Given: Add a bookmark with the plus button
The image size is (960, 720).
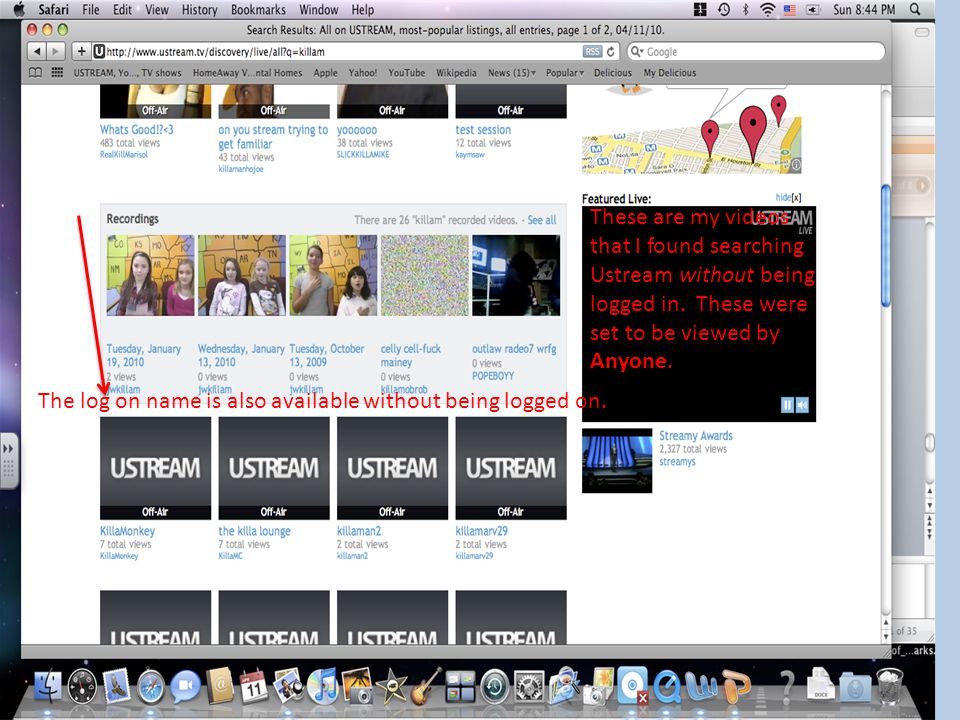Looking at the screenshot, I should (81, 52).
